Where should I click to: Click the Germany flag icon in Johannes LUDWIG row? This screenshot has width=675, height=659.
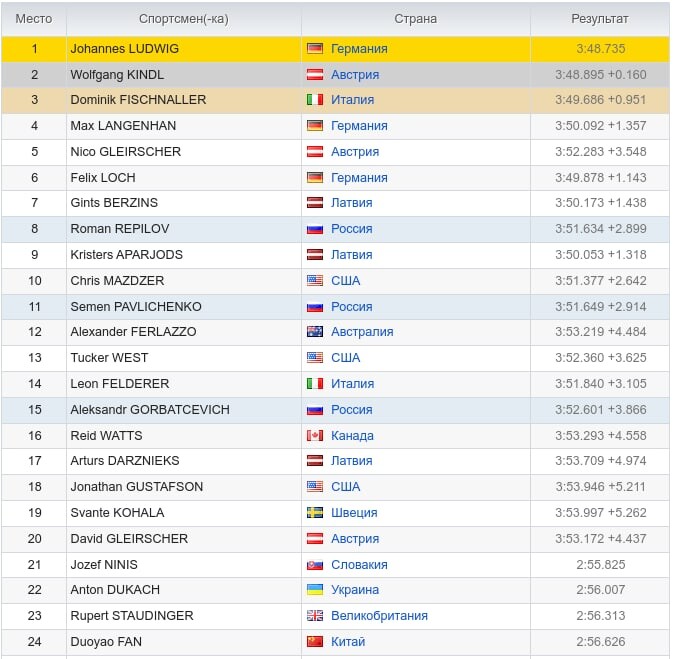tap(315, 49)
